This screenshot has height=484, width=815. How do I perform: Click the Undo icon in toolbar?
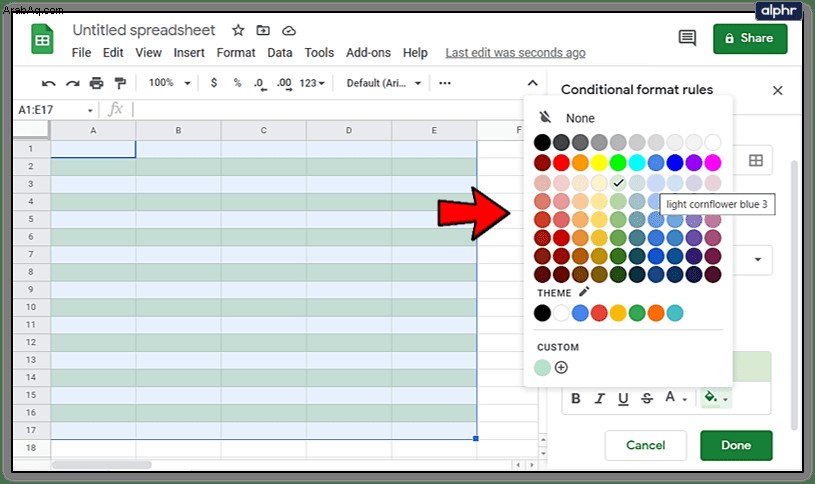(48, 83)
